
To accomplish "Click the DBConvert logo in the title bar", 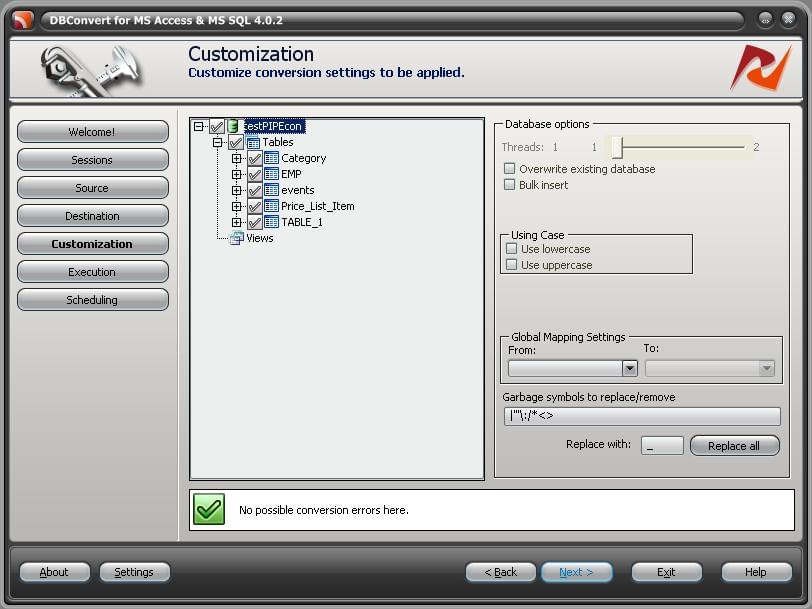I will [x=23, y=20].
